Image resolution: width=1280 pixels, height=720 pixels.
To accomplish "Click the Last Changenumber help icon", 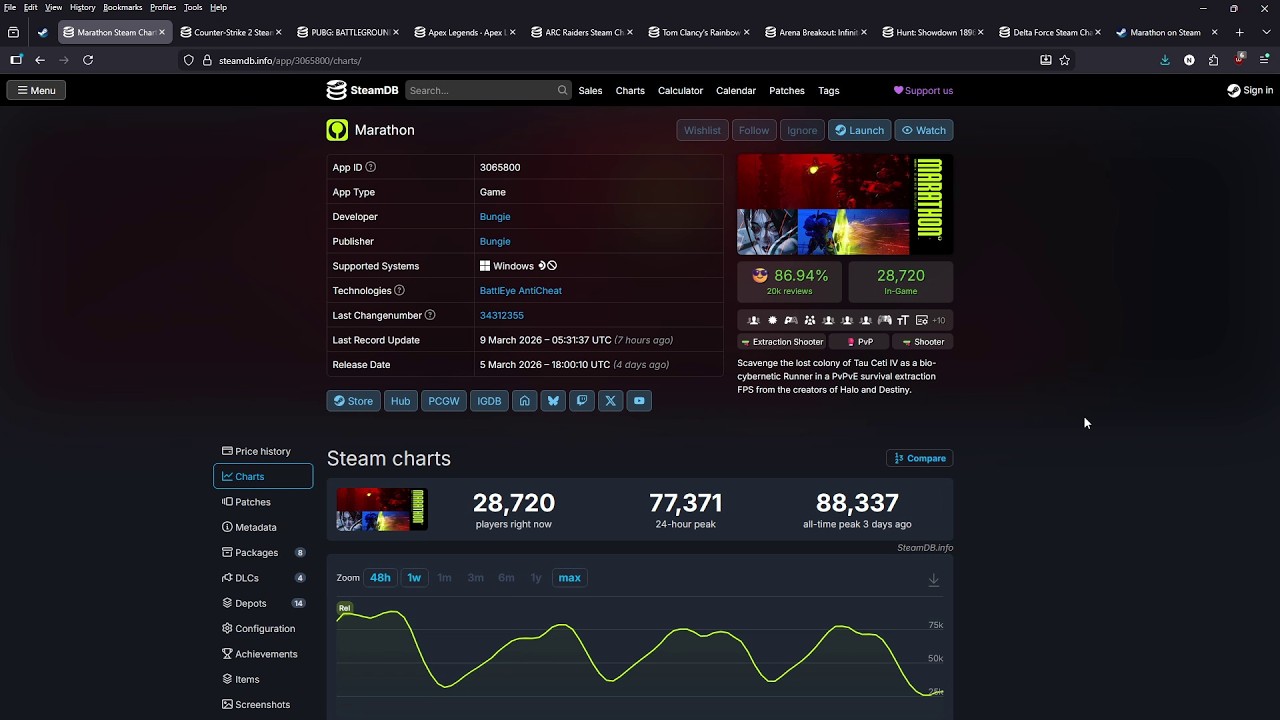I will [x=430, y=315].
